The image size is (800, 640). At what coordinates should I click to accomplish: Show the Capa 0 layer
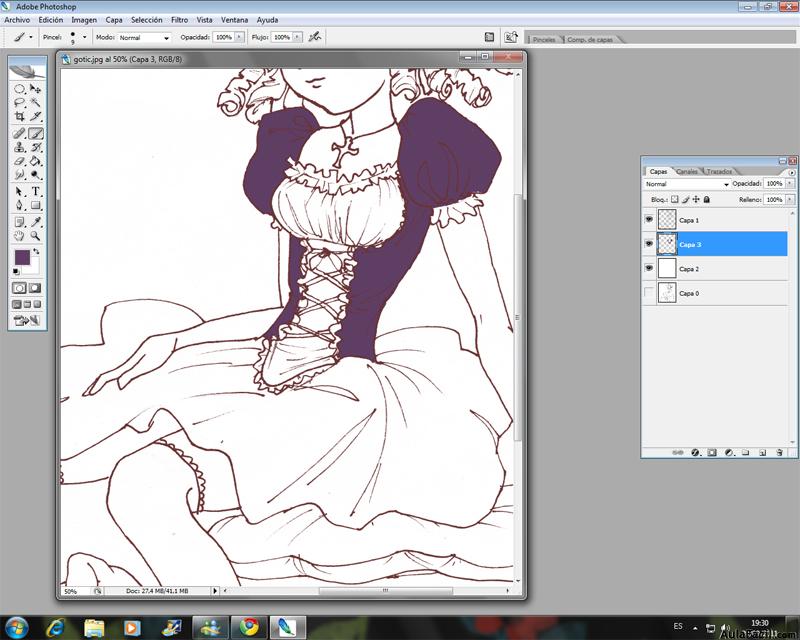[x=649, y=292]
